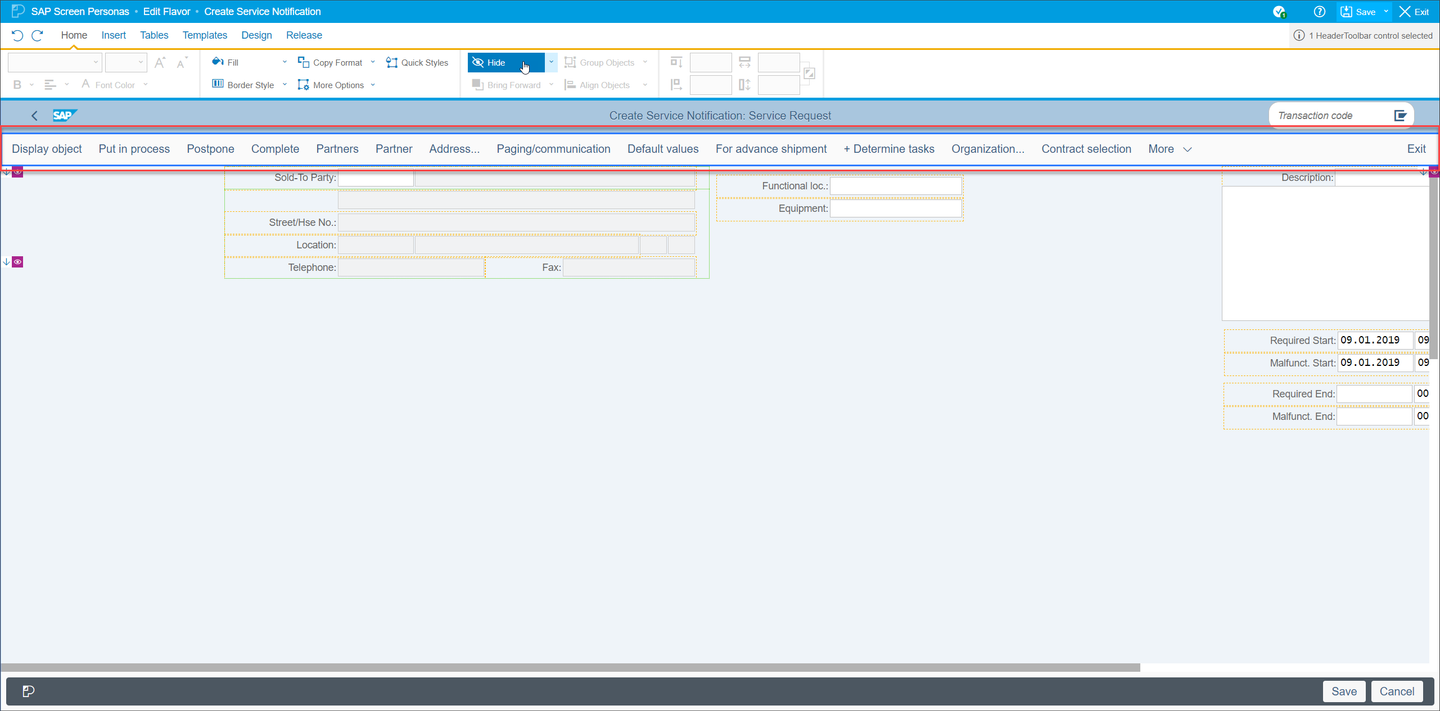Screen dimensions: 1440x711
Task: Click Personas icon in footer bar
Action: tap(29, 691)
